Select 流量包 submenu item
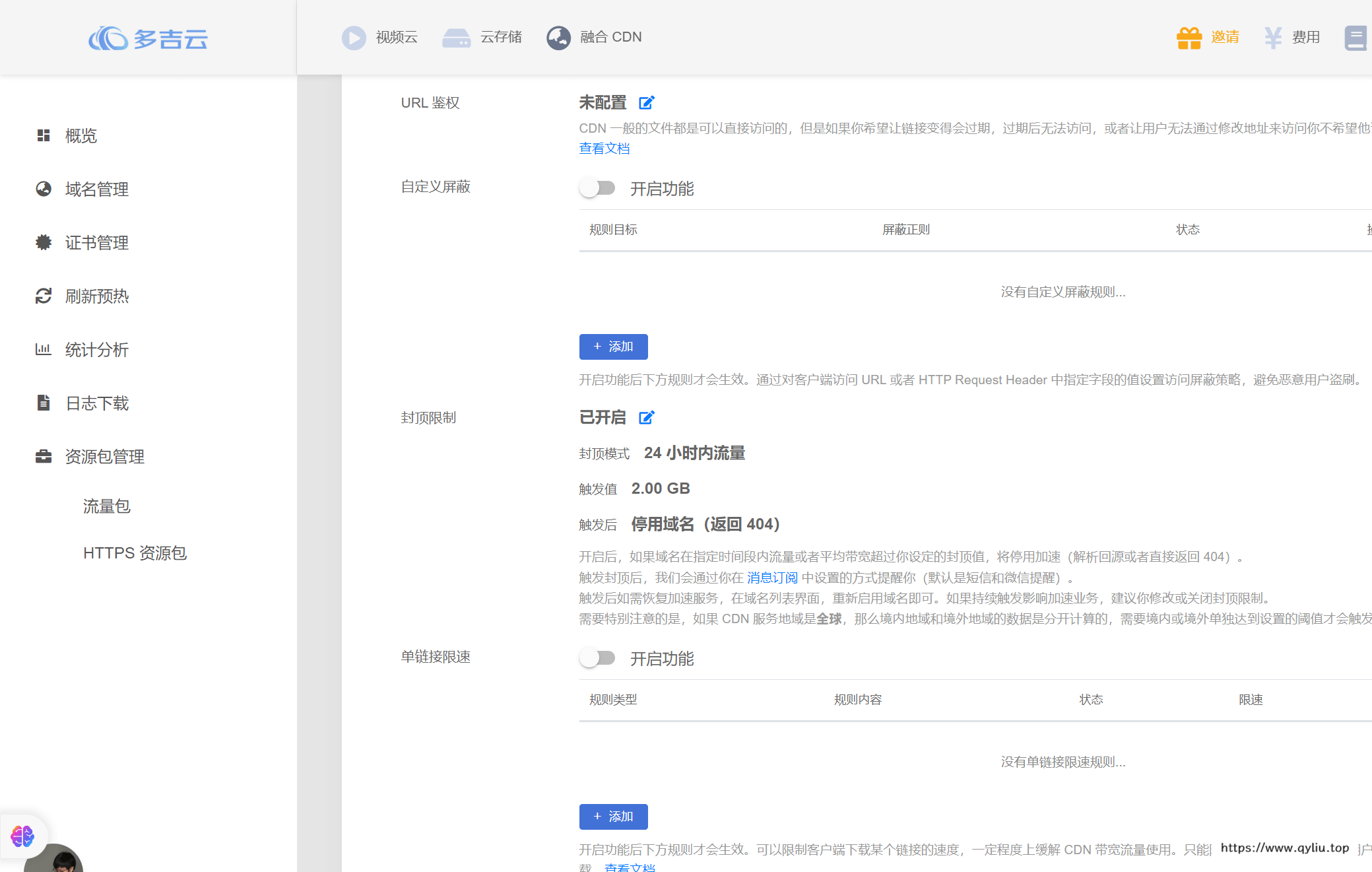Screen dimensions: 1372x872 pyautogui.click(x=107, y=506)
